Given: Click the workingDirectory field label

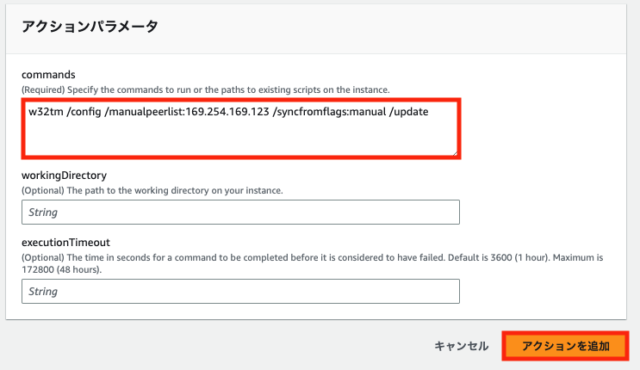Looking at the screenshot, I should [64, 175].
